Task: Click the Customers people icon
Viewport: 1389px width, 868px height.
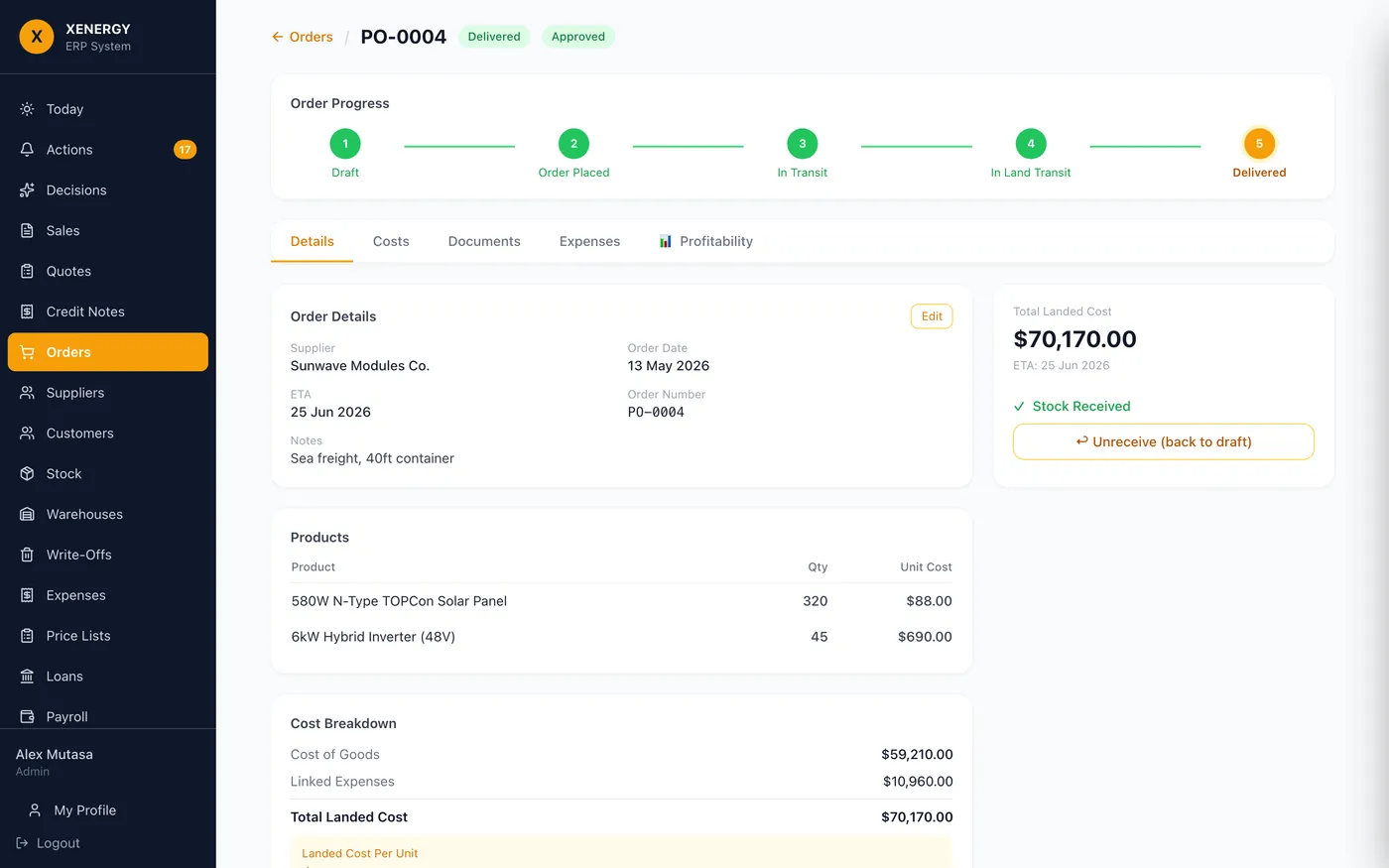Action: tap(27, 434)
